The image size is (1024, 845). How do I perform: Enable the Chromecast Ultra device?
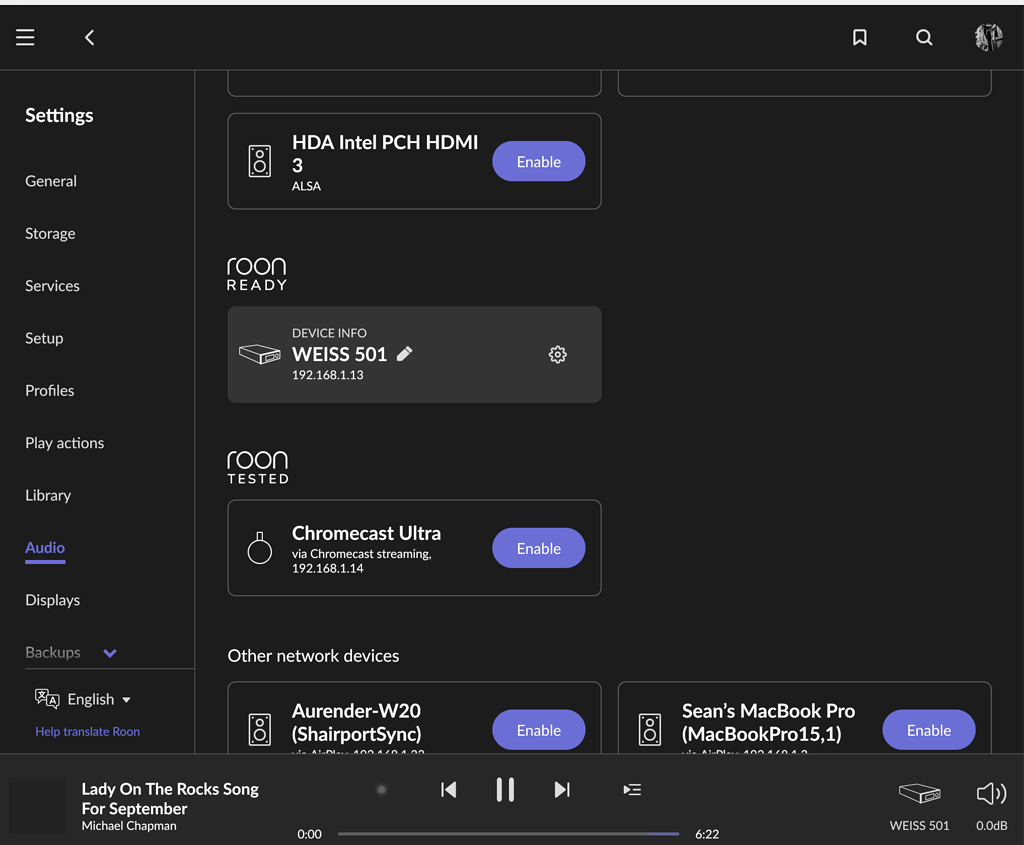(x=538, y=548)
